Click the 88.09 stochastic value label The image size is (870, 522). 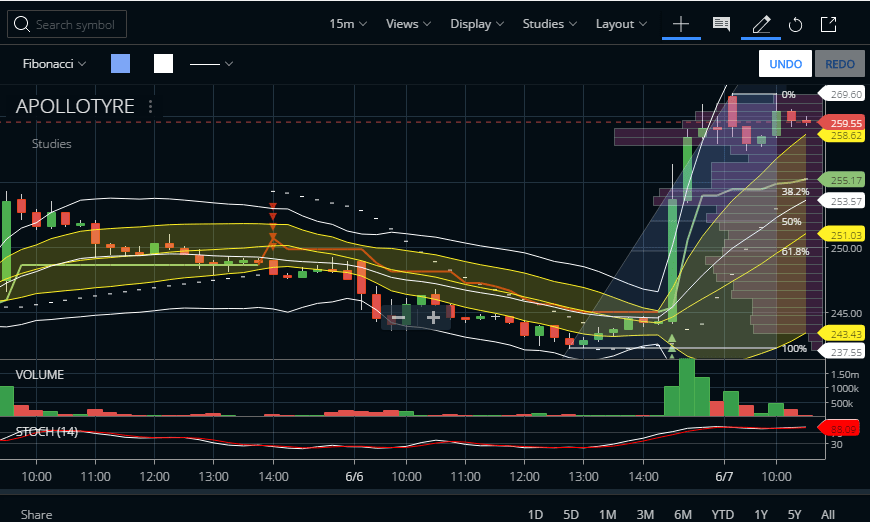(x=839, y=429)
